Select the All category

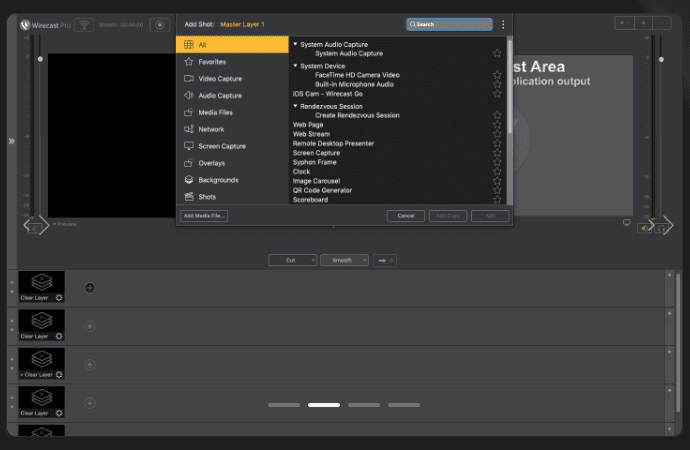point(232,44)
